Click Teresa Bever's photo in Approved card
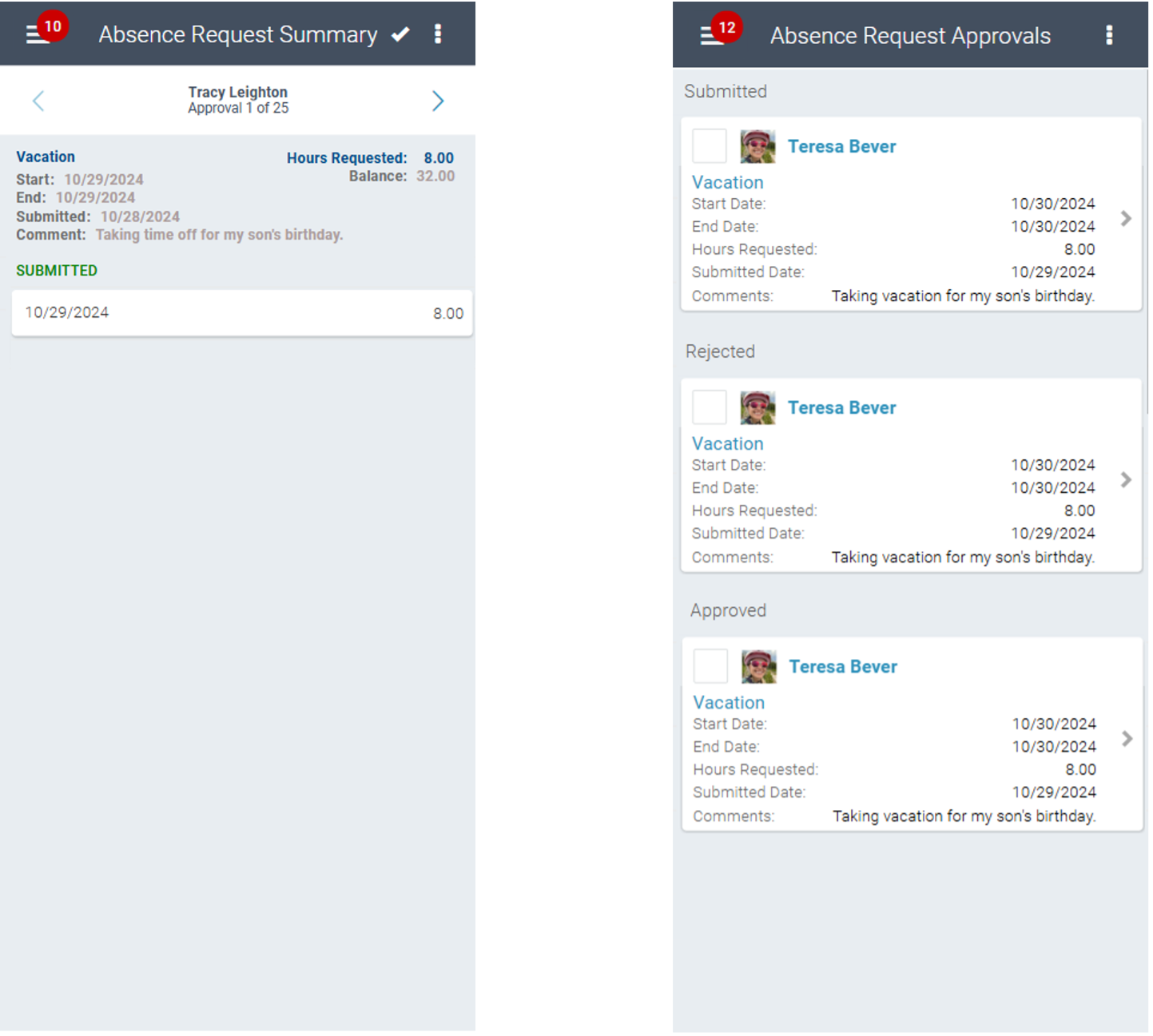The width and height of the screenshot is (1153, 1036). (x=758, y=666)
